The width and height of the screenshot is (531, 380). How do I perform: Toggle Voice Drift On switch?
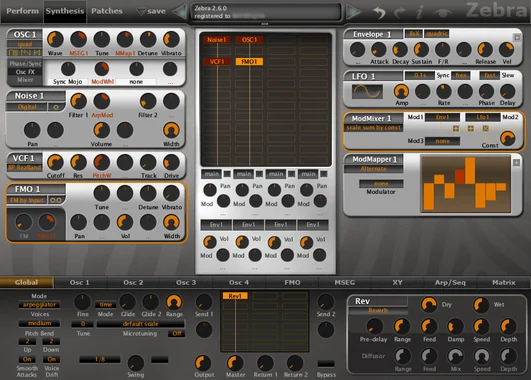51,359
